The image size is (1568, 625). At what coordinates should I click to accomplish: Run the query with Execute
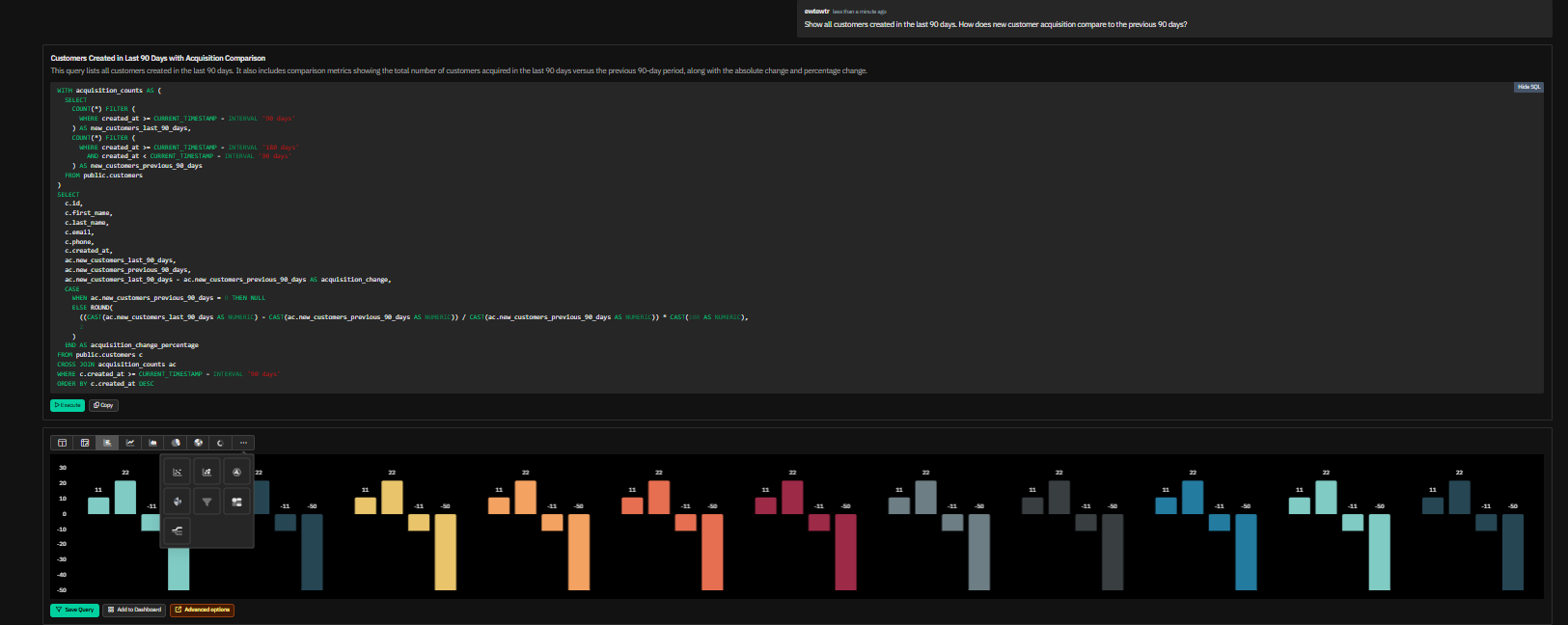(x=68, y=405)
